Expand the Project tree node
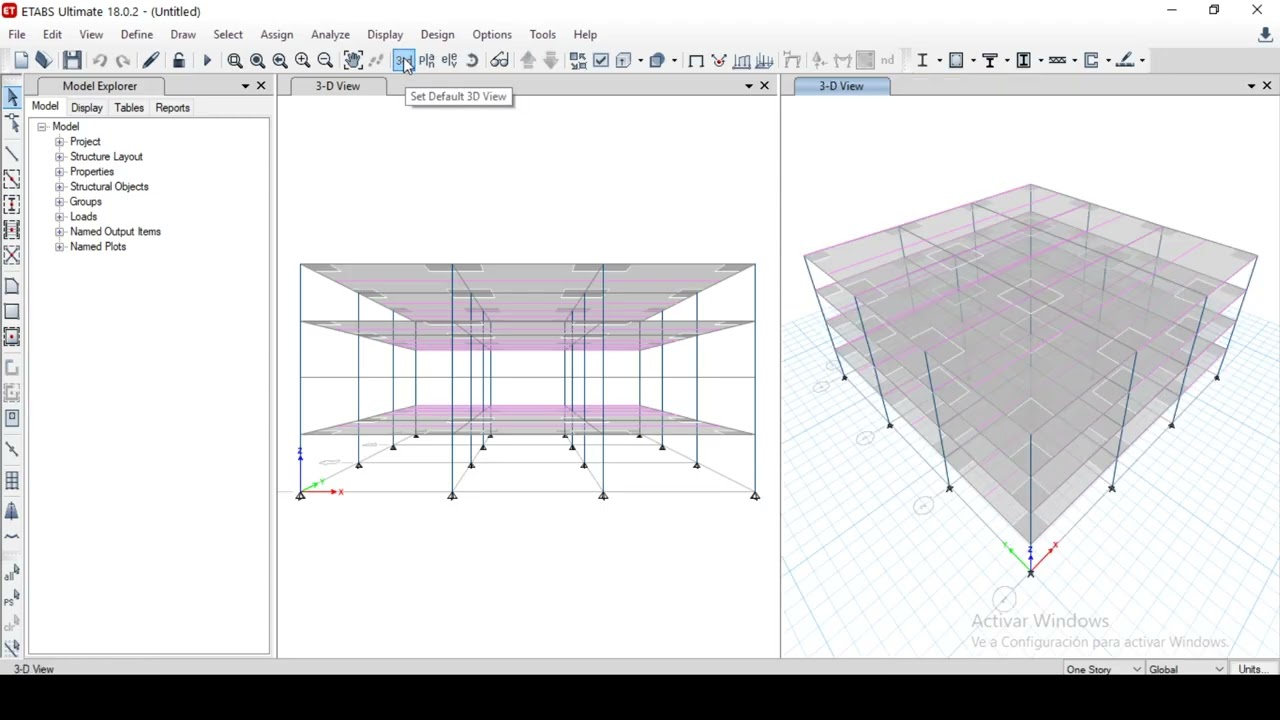This screenshot has height=720, width=1280. point(60,142)
